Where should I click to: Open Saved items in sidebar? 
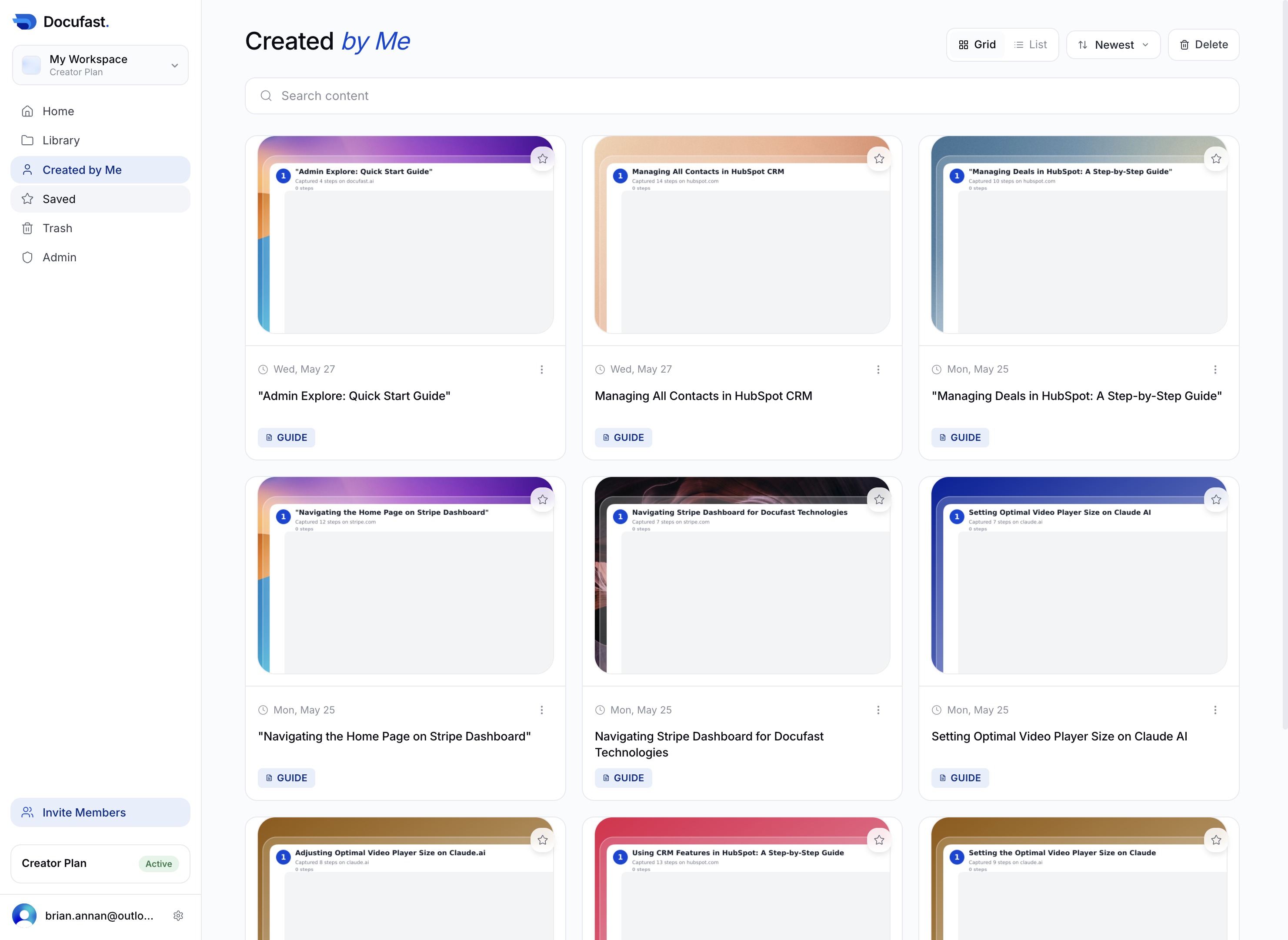(100, 199)
